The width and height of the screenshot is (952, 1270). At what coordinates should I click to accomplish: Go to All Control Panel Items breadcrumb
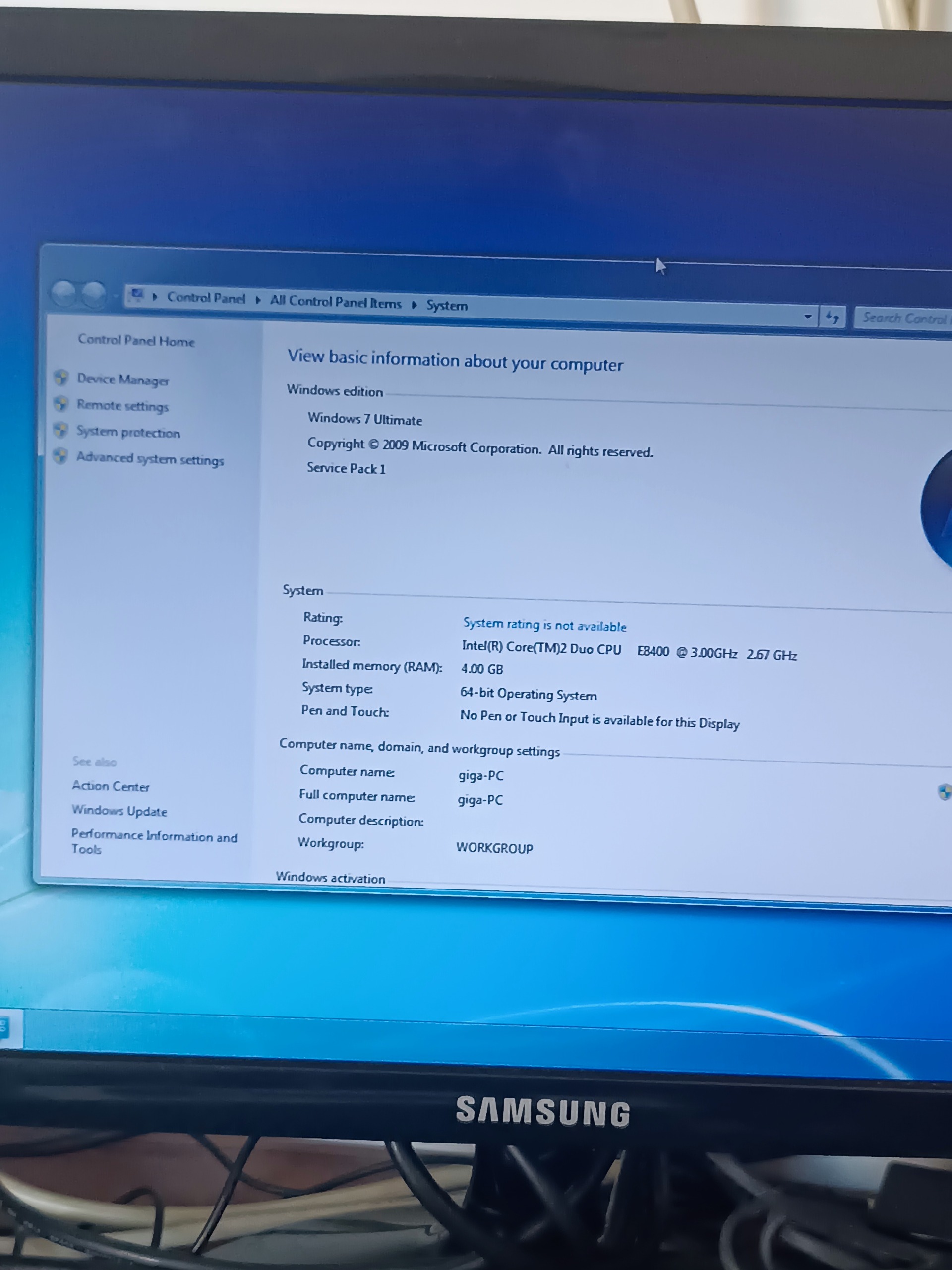pyautogui.click(x=335, y=302)
